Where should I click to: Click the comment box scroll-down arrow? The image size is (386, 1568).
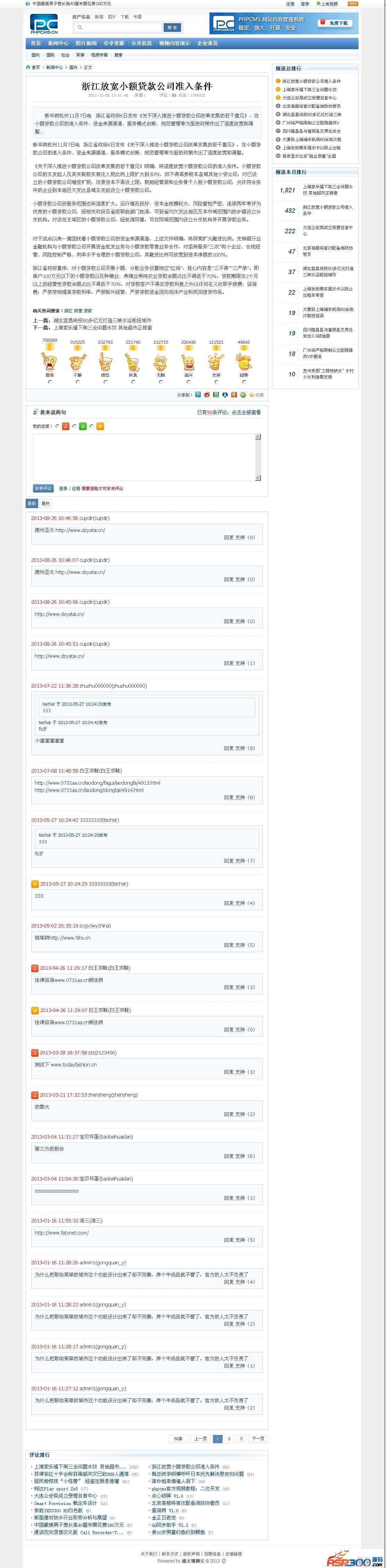[258, 477]
